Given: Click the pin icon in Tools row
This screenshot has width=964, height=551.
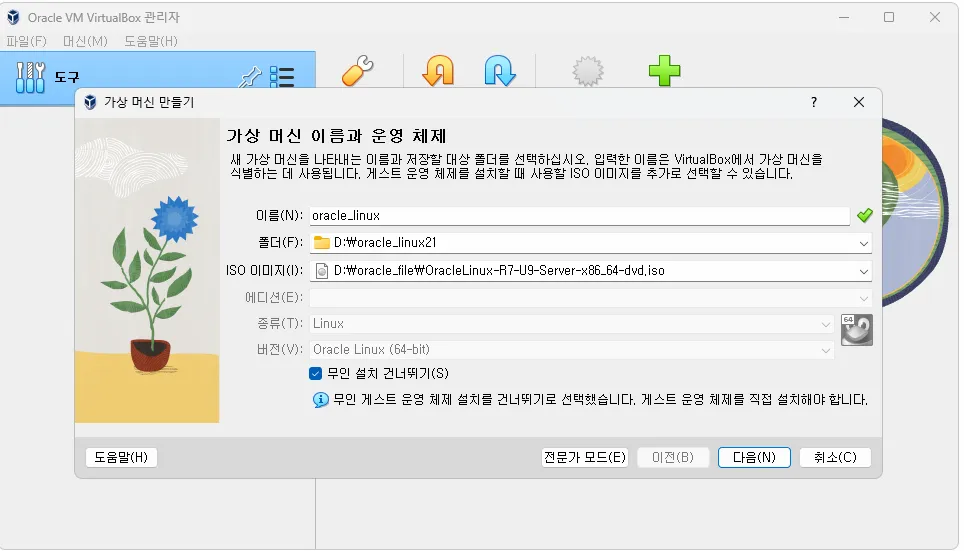Looking at the screenshot, I should [250, 77].
